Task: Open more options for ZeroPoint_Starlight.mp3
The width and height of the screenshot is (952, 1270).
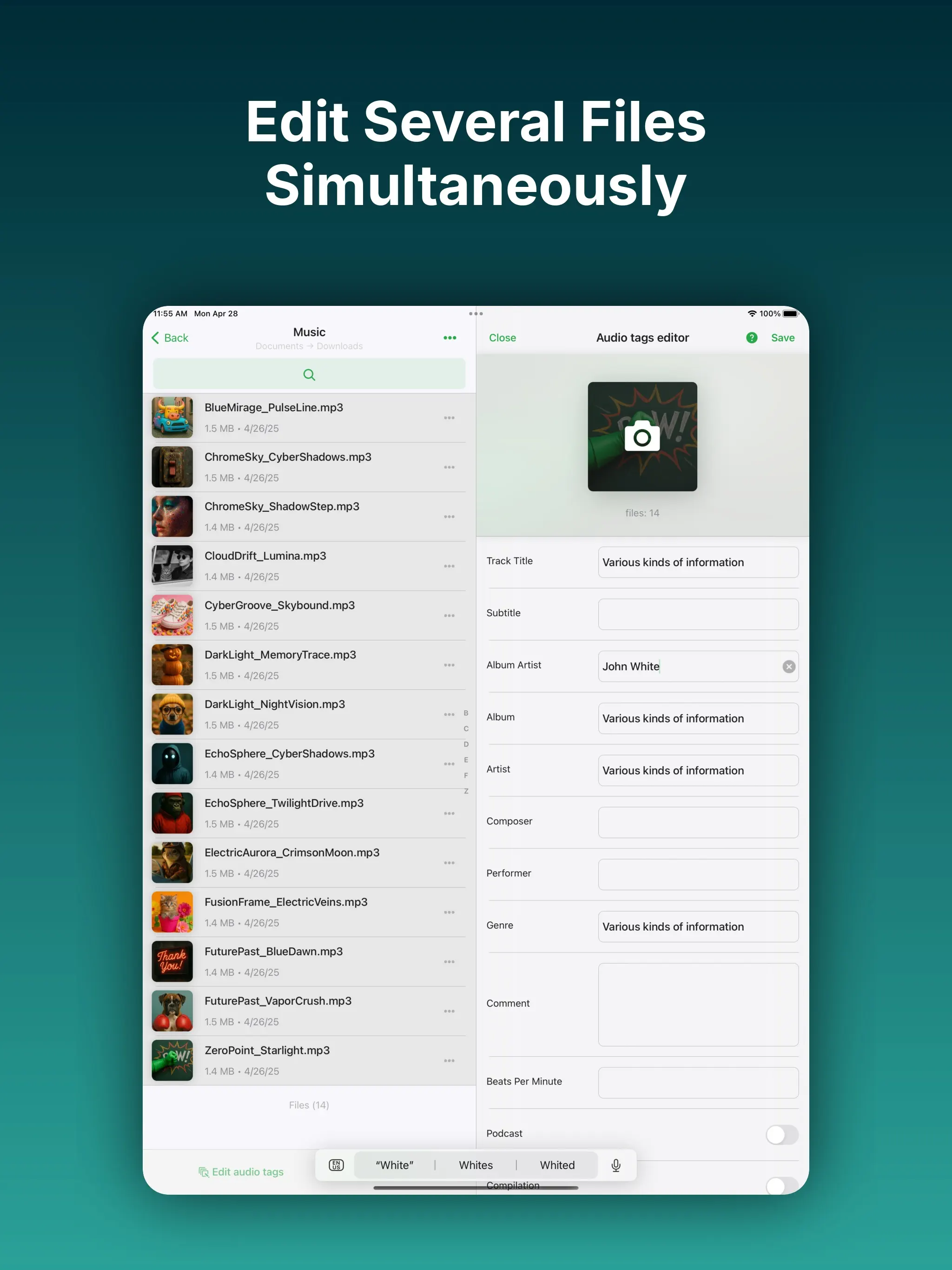Action: [x=449, y=1060]
